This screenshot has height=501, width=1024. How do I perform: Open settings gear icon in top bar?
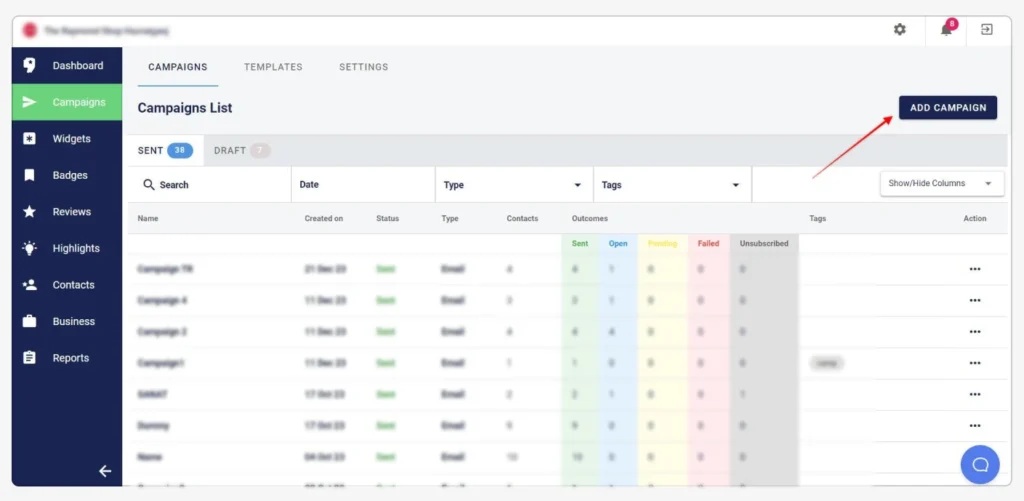click(899, 30)
